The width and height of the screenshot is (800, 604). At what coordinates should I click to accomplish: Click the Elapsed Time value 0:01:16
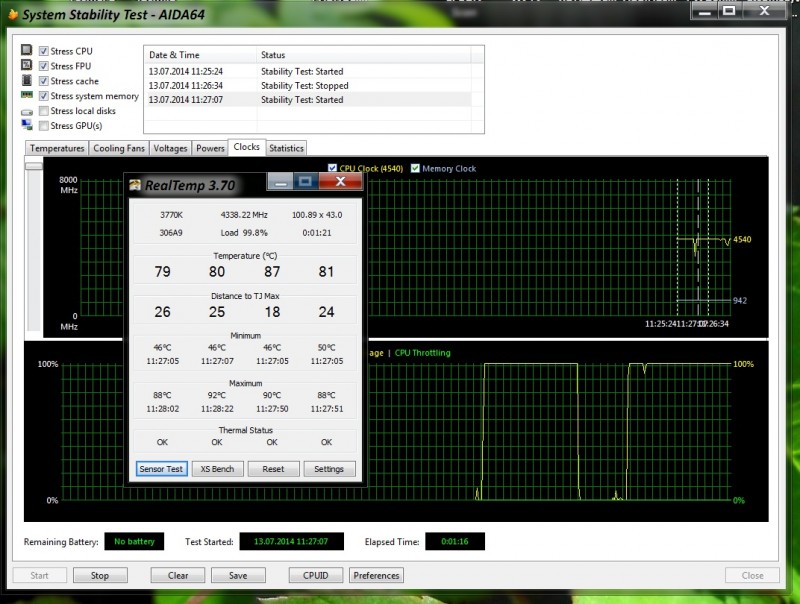[x=455, y=541]
